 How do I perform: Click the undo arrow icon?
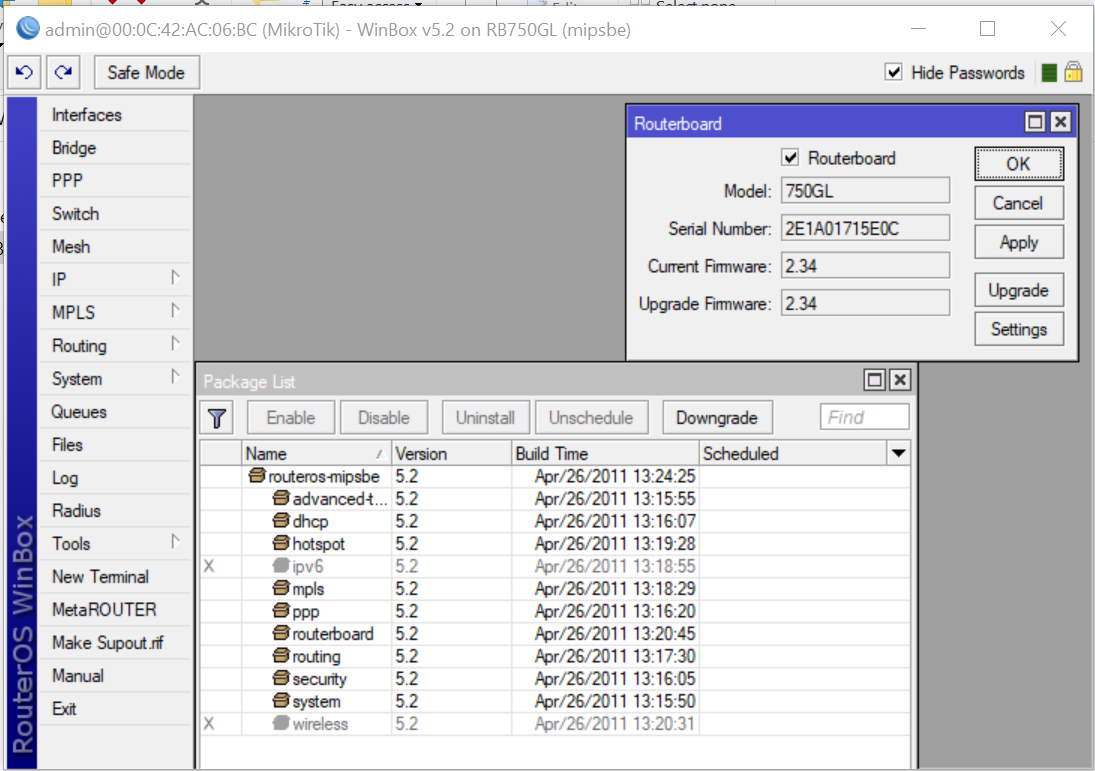coord(23,72)
